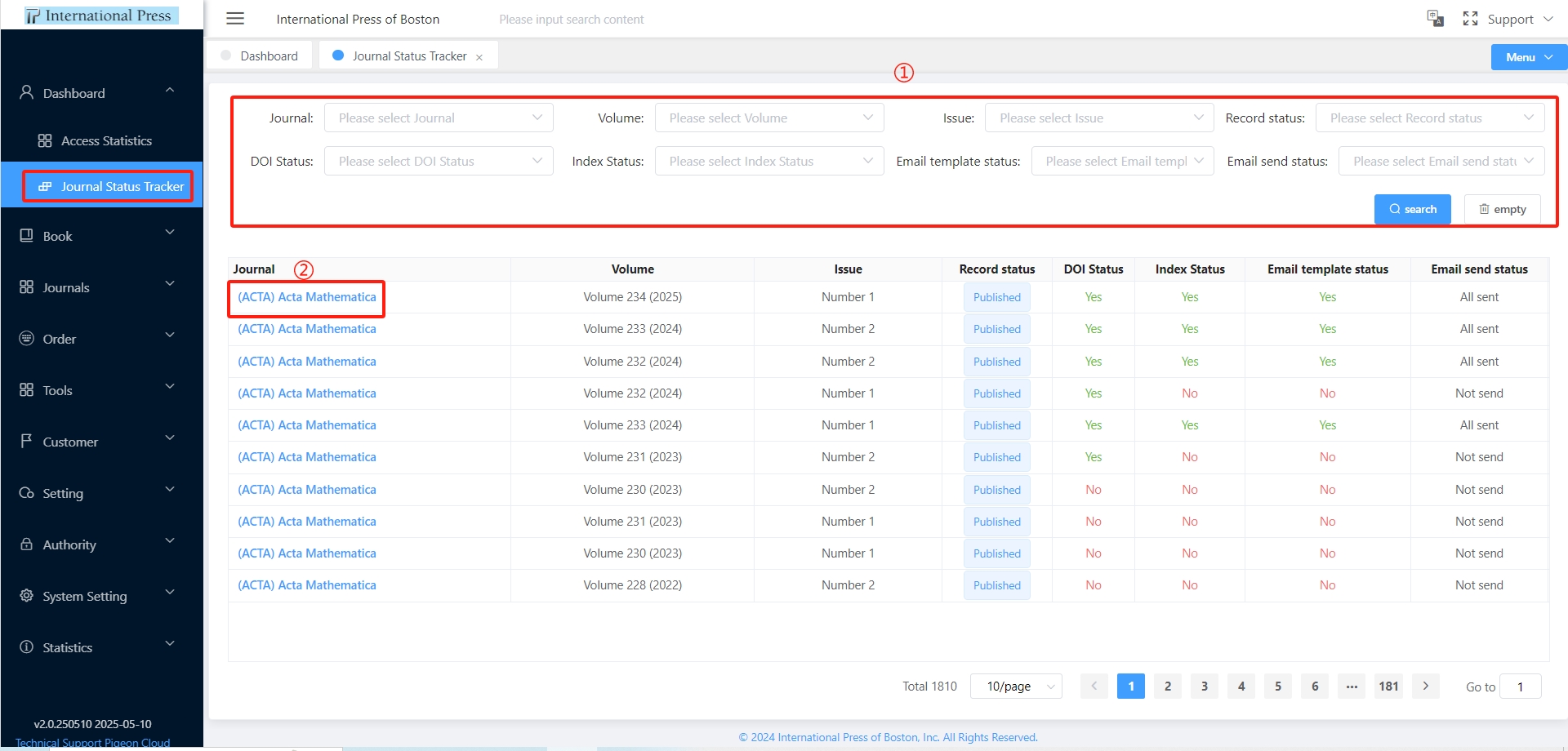This screenshot has height=751, width=1568.
Task: Click the Statistics info icon in sidebar
Action: [27, 647]
